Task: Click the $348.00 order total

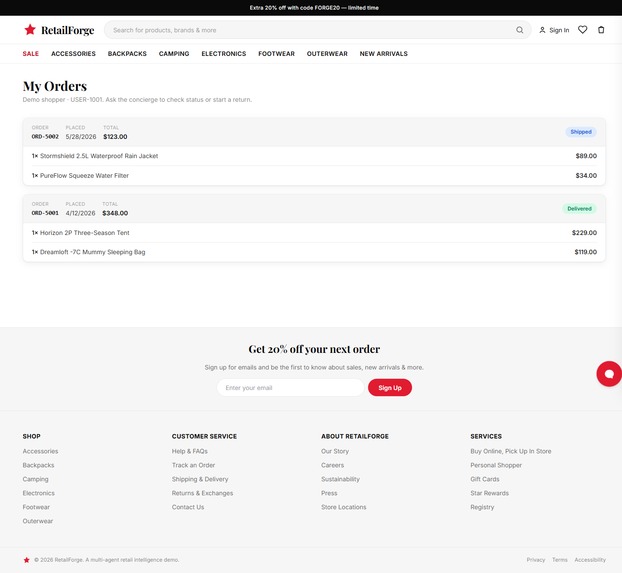Action: click(x=115, y=213)
